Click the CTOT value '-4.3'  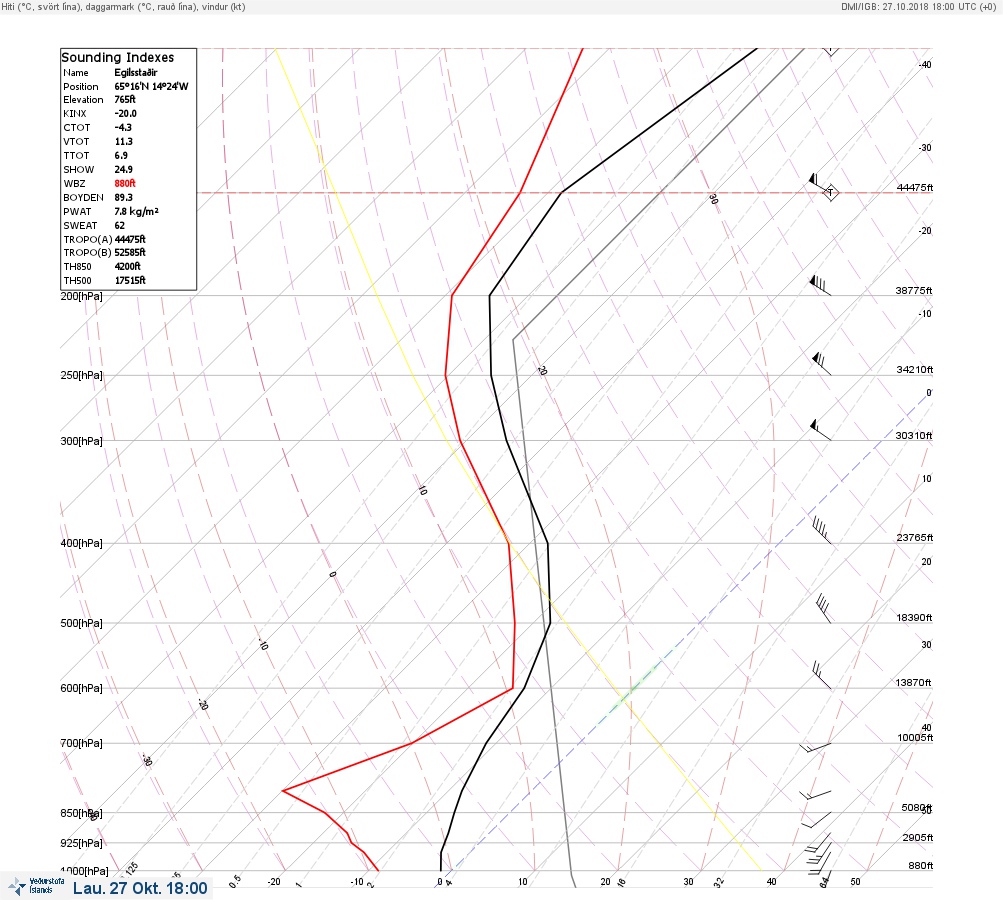[123, 127]
